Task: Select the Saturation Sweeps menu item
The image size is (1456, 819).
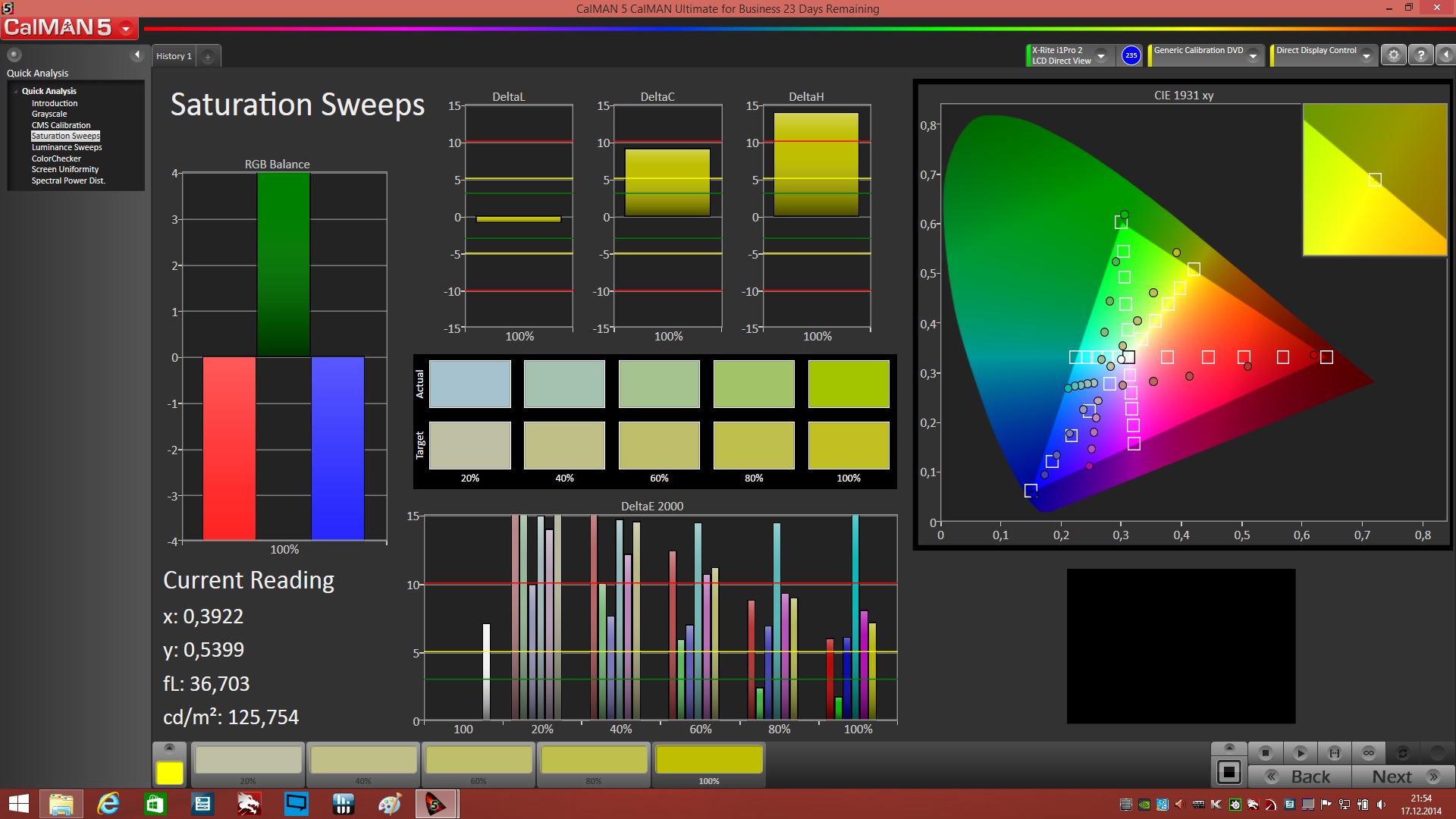Action: [x=66, y=135]
